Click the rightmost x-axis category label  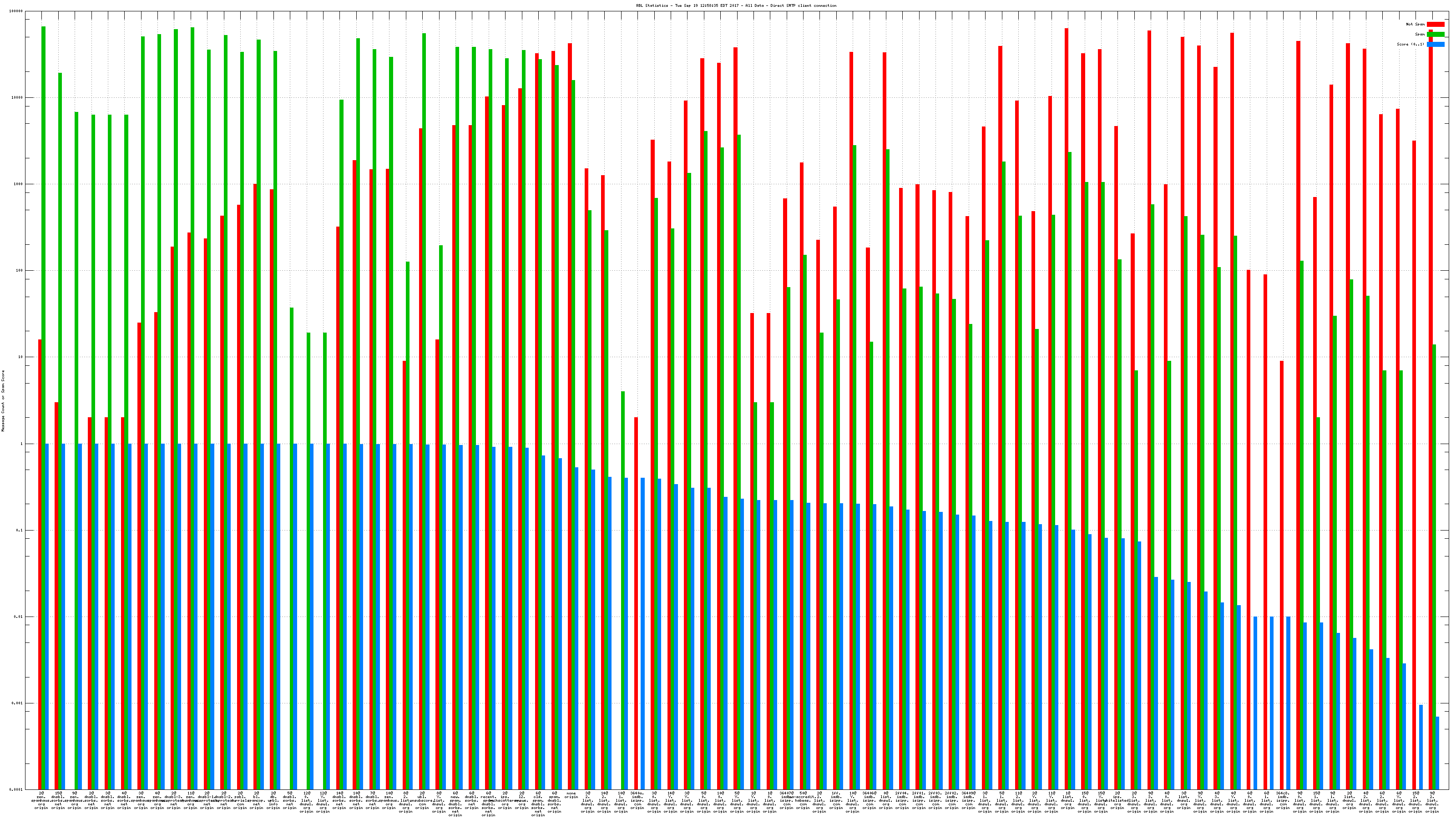[1432, 802]
